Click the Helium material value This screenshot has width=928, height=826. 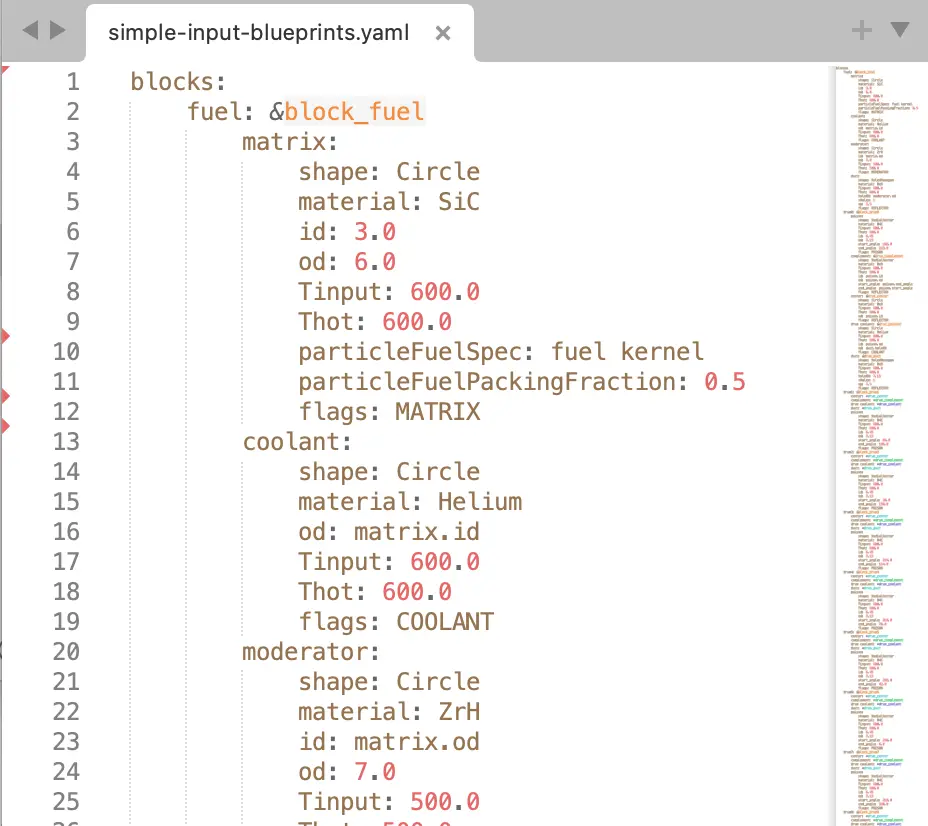(479, 501)
